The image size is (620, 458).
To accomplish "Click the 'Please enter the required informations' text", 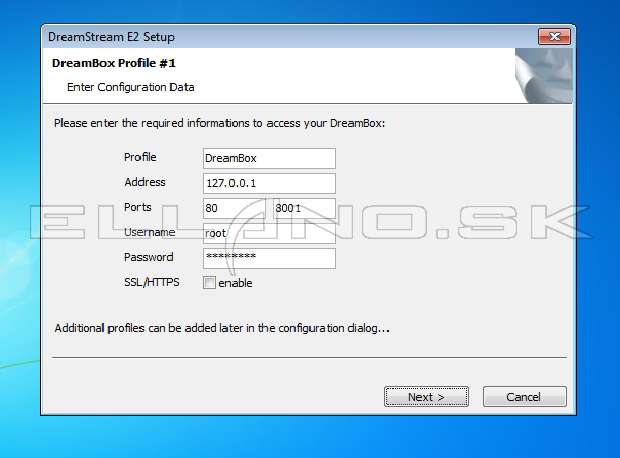I will click(219, 123).
